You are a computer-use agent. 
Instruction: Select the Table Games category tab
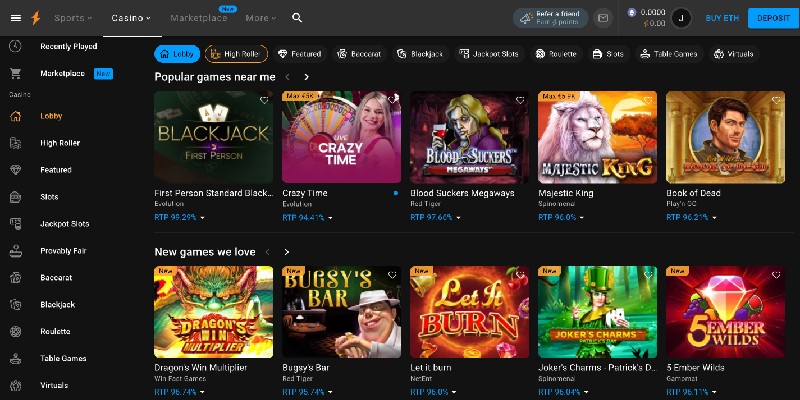click(669, 54)
